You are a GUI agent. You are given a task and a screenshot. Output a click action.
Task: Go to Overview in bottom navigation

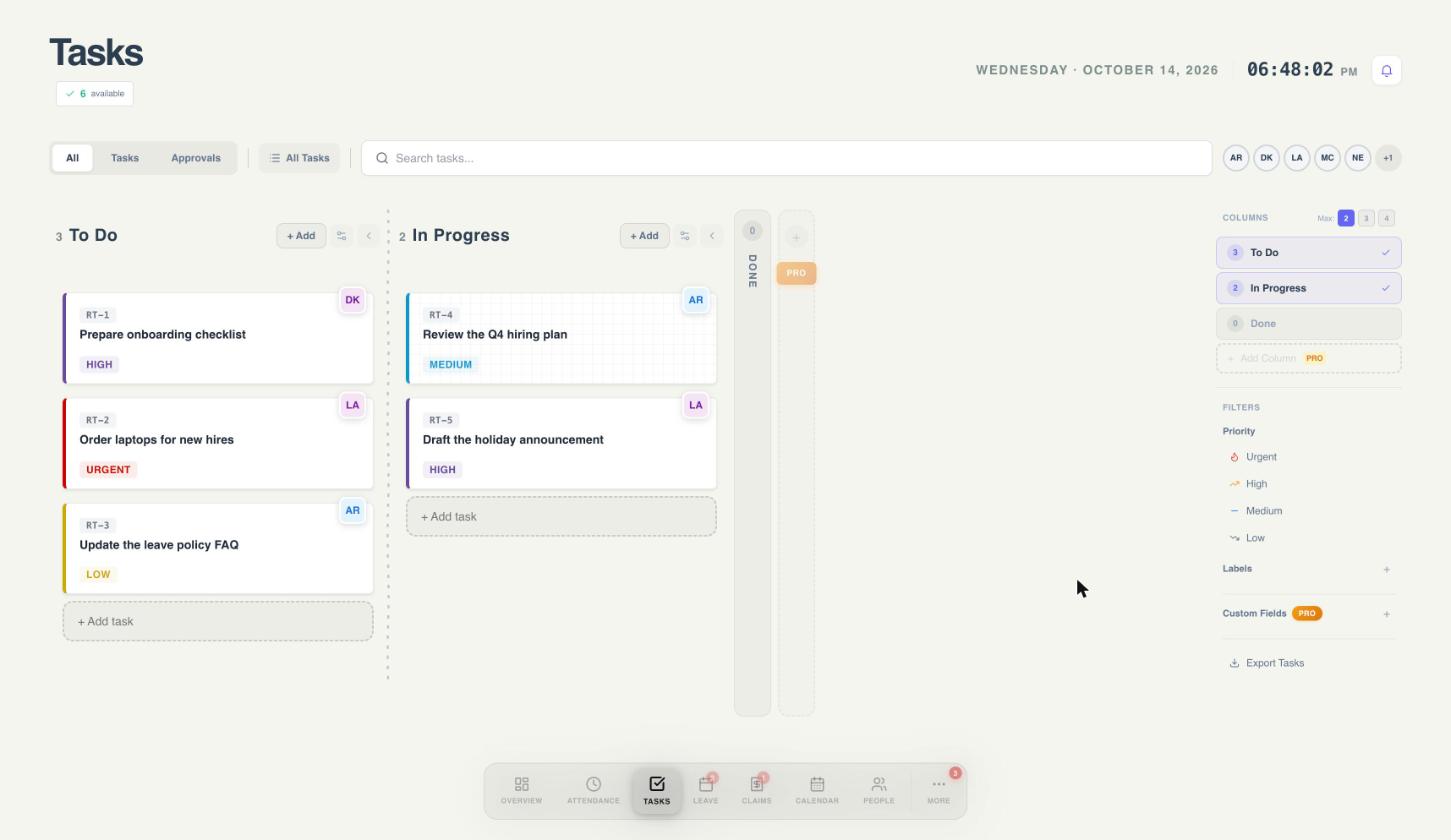point(521,791)
